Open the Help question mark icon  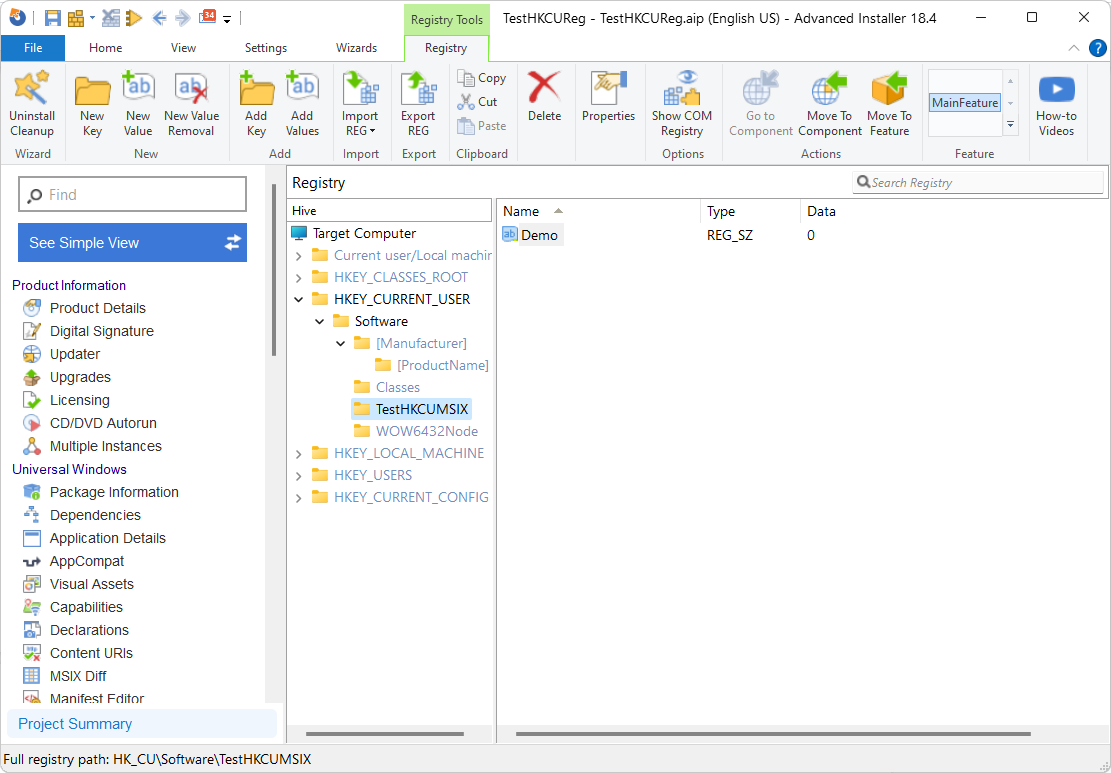pyautogui.click(x=1098, y=48)
